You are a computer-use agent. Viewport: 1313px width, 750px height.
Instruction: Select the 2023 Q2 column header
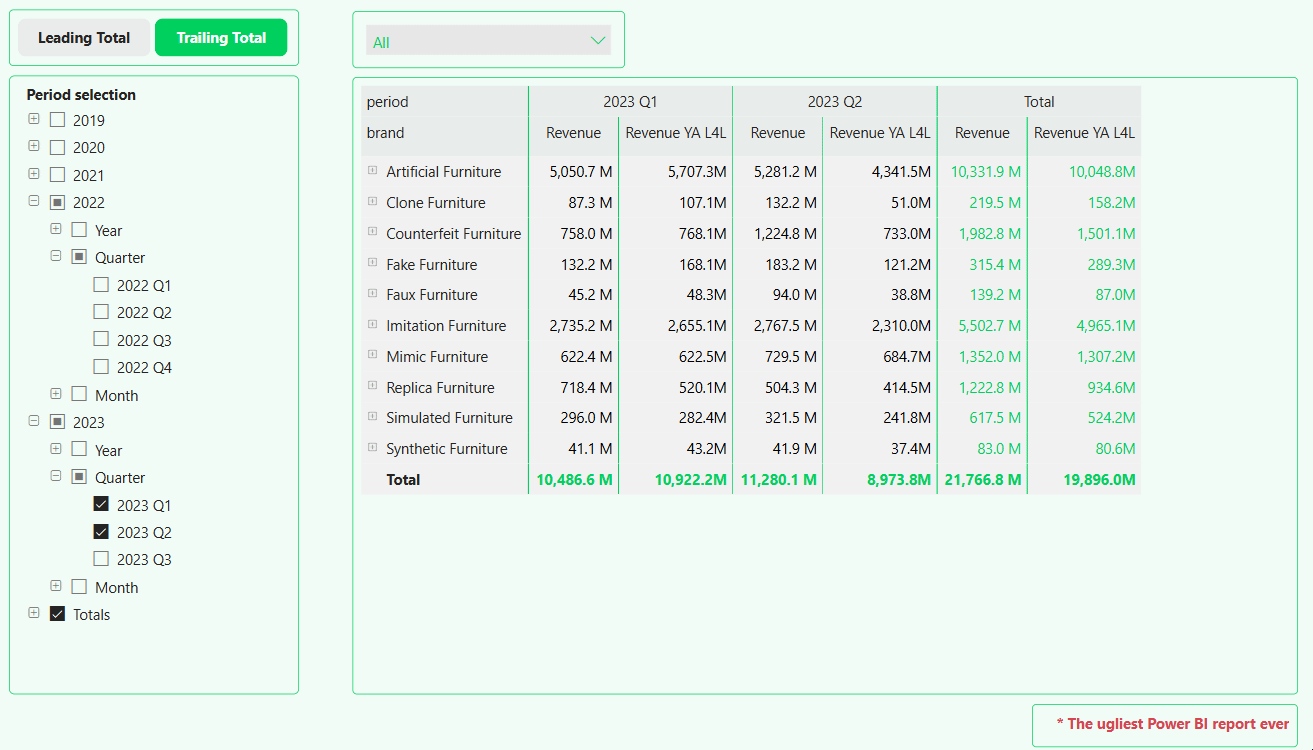(835, 102)
